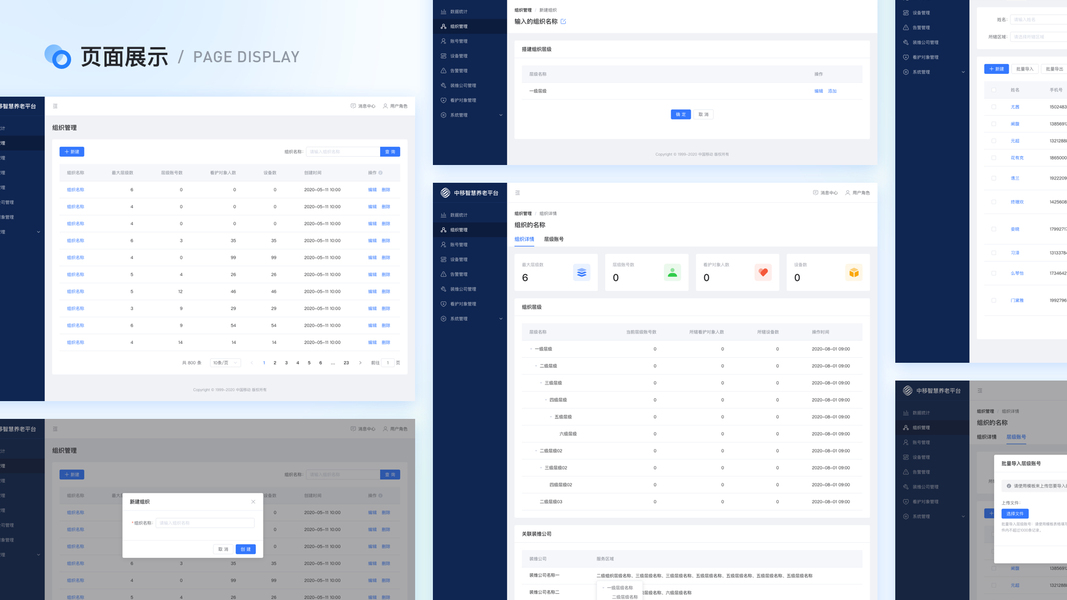
Task: Click 看护对象管理 shield icon in organization detail sidebar
Action: (444, 304)
